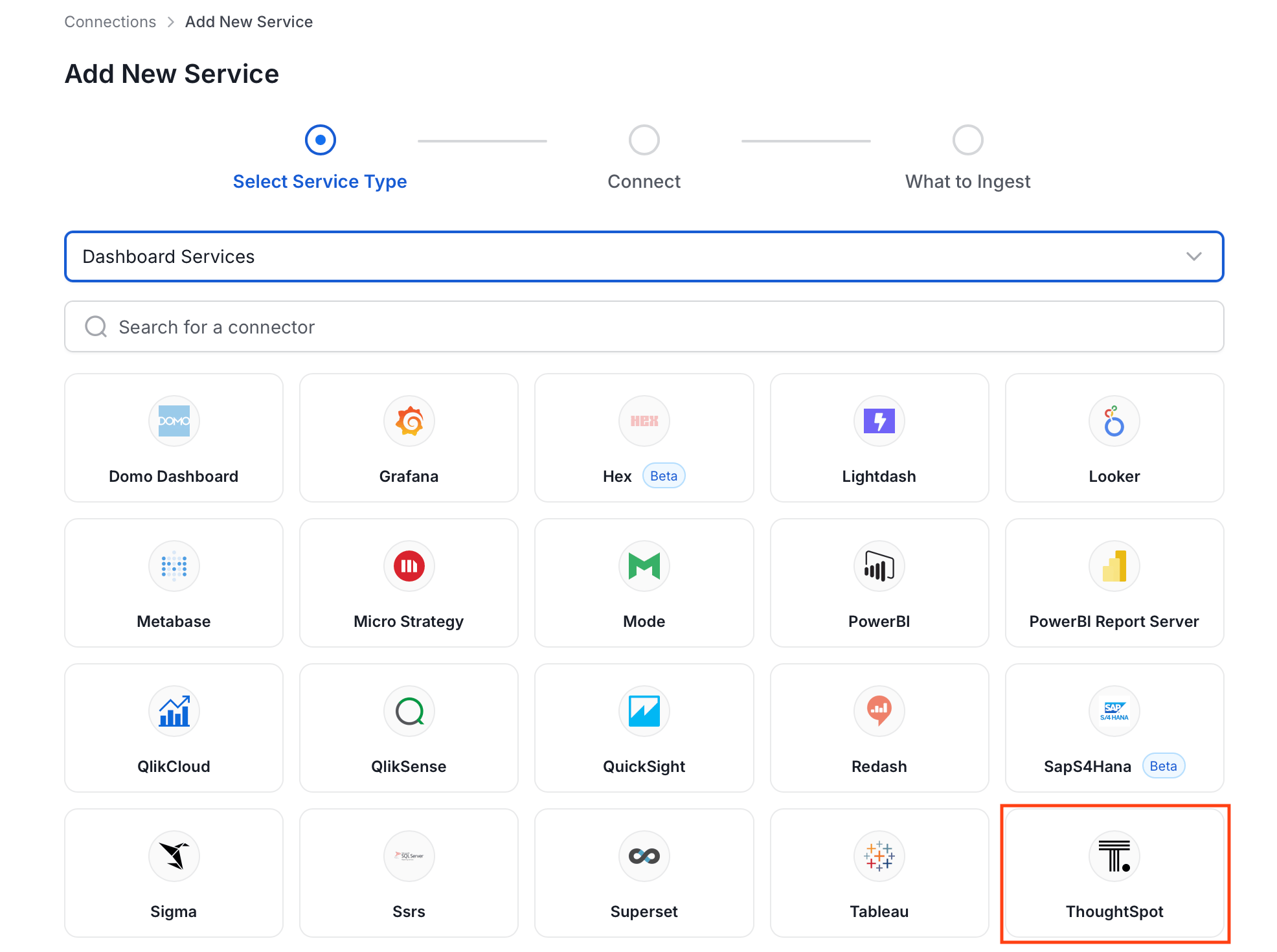Click the Metabase card label
Screen dimensions: 1277x952
click(x=174, y=622)
